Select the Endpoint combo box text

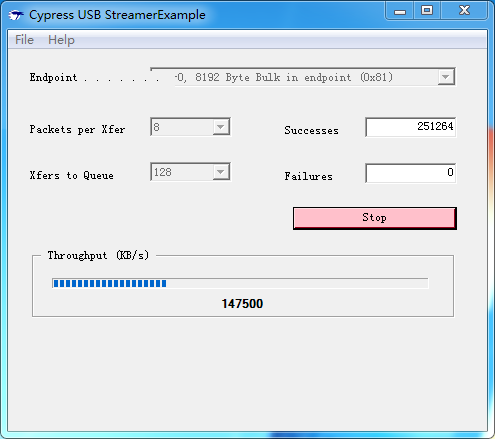tap(284, 77)
